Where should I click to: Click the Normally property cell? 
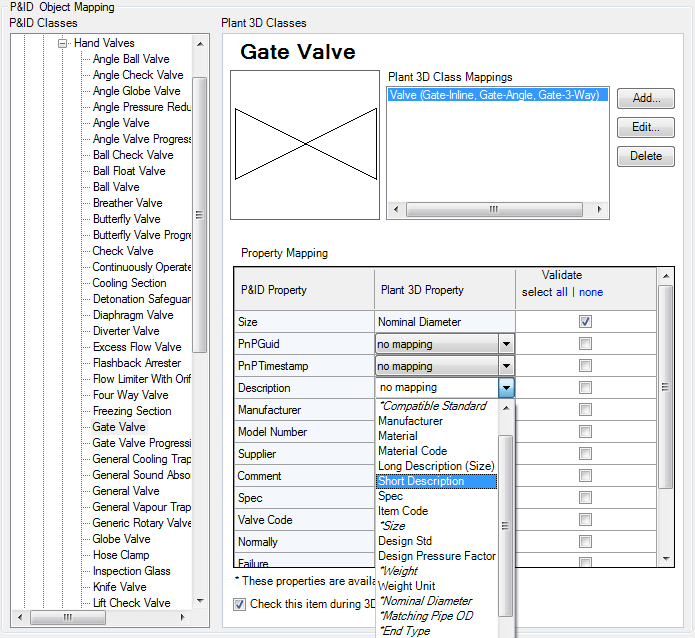pyautogui.click(x=304, y=542)
